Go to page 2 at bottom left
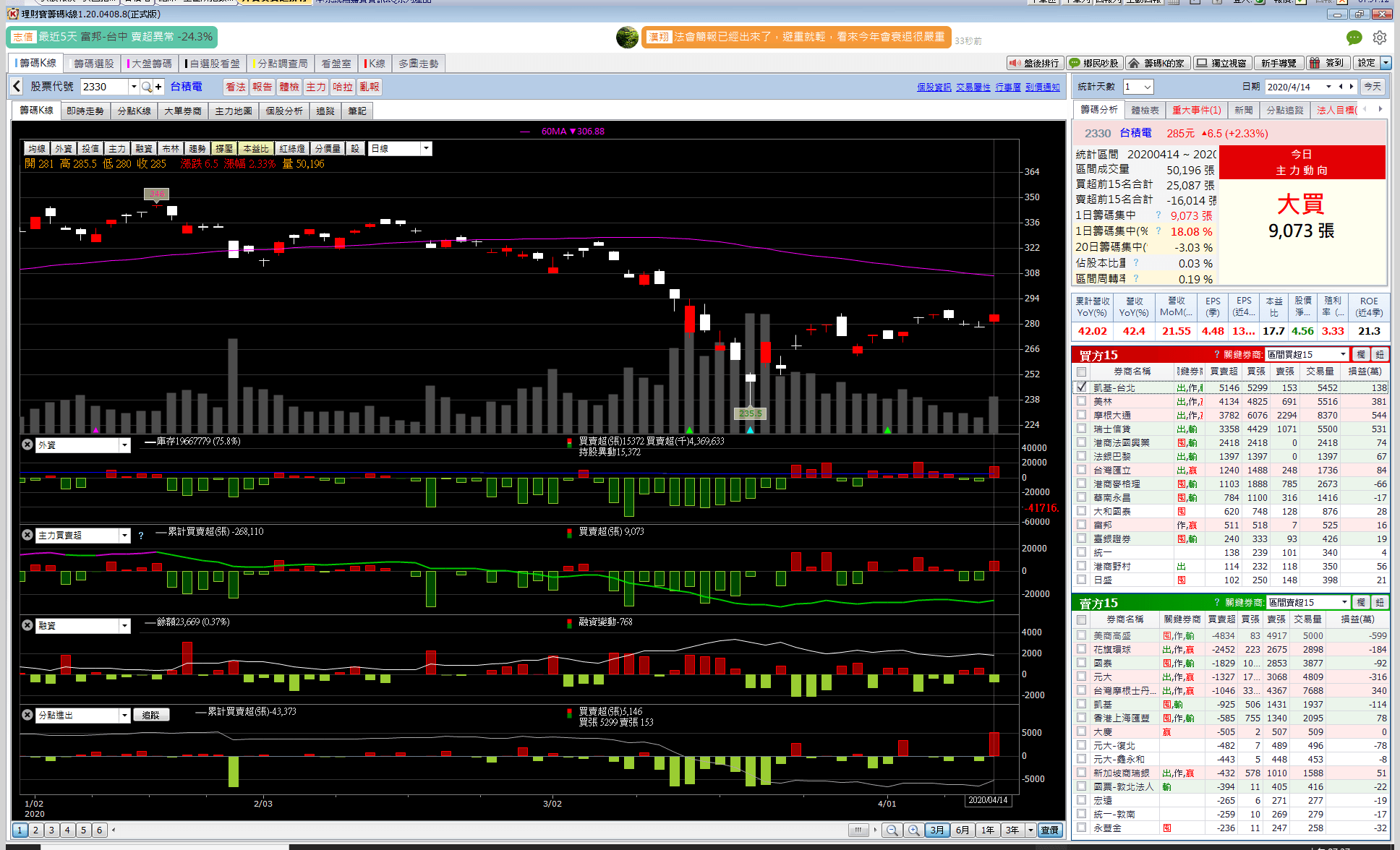Image resolution: width=1400 pixels, height=850 pixels. [x=35, y=830]
